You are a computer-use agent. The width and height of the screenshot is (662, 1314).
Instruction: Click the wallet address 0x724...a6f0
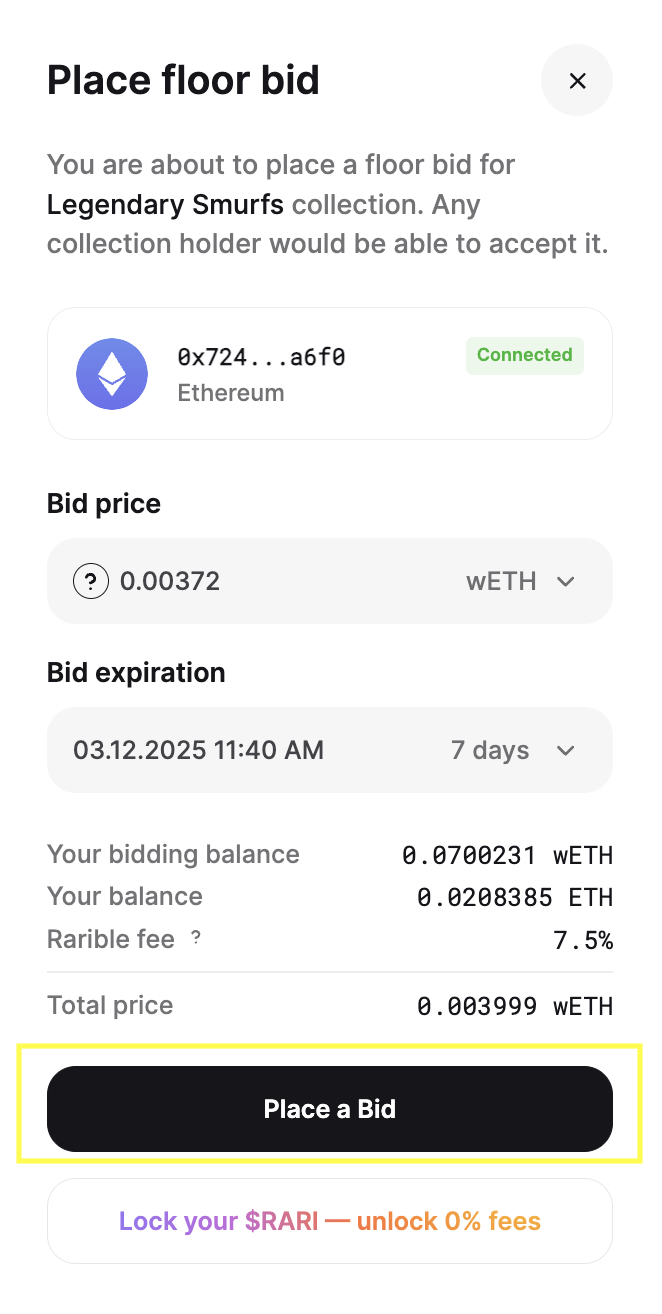click(x=261, y=357)
